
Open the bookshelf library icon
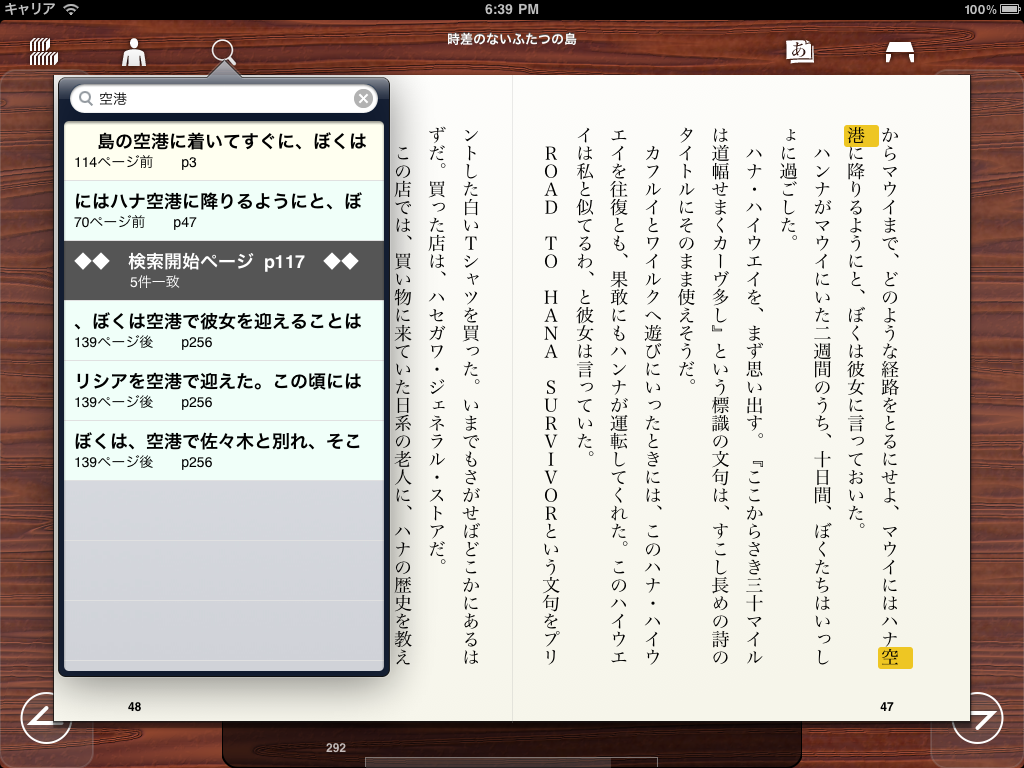click(43, 52)
